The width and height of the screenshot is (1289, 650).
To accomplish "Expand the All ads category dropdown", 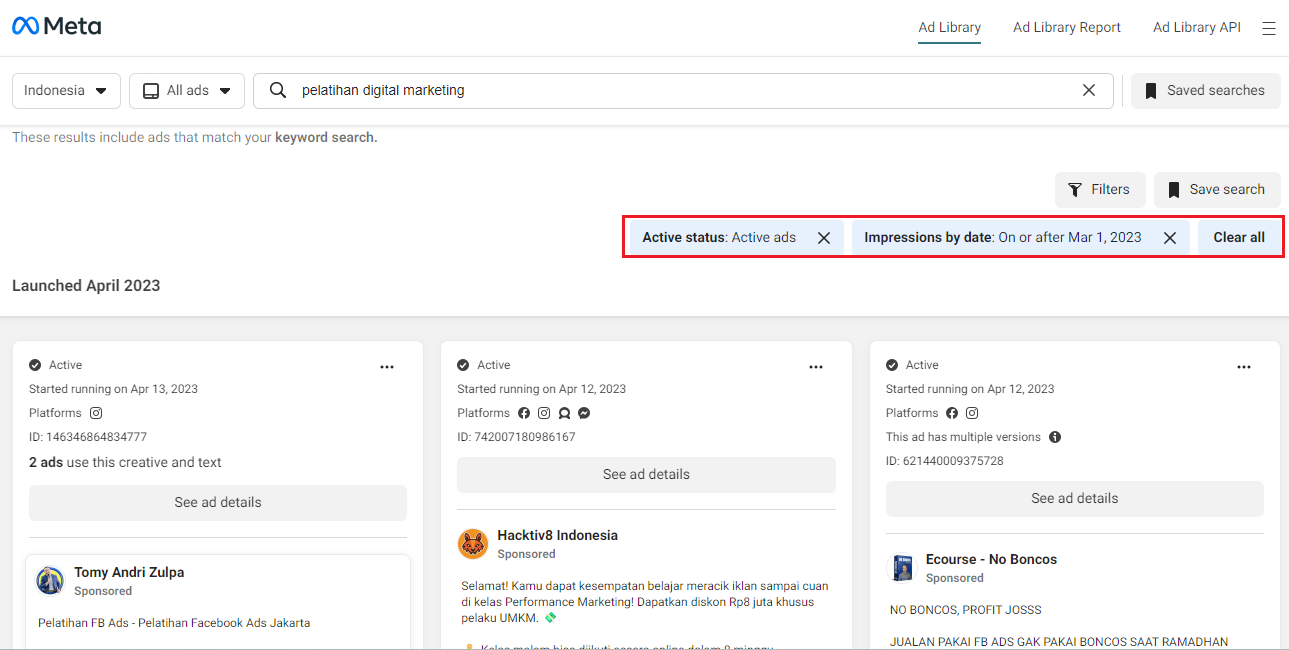I will [x=187, y=90].
